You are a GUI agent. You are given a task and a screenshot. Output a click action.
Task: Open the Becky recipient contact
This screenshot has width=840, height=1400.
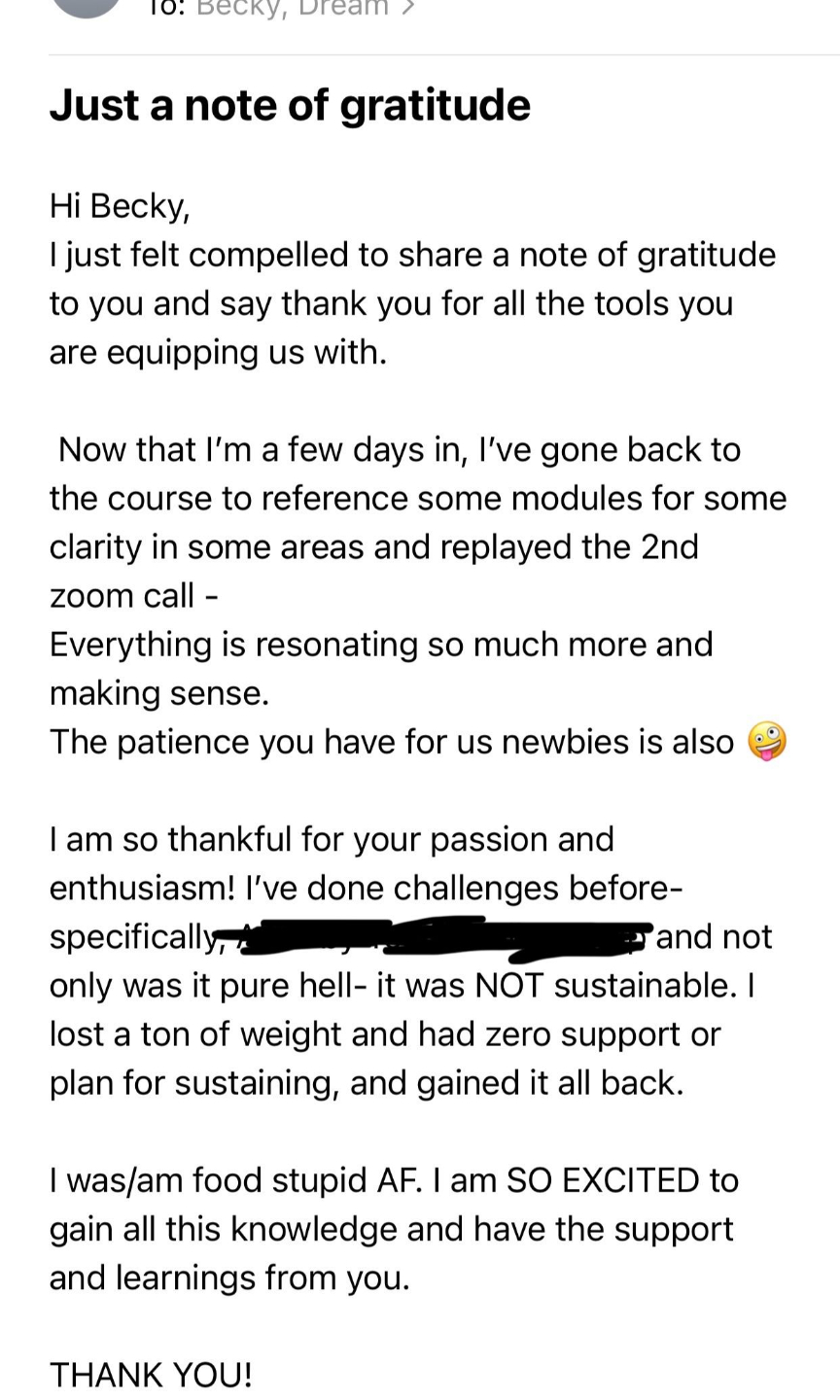pyautogui.click(x=240, y=8)
